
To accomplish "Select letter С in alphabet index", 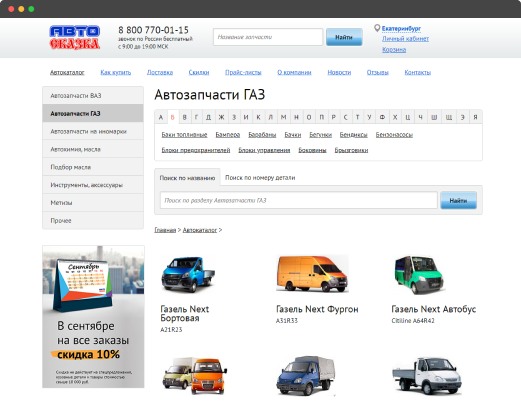I will pyautogui.click(x=345, y=117).
